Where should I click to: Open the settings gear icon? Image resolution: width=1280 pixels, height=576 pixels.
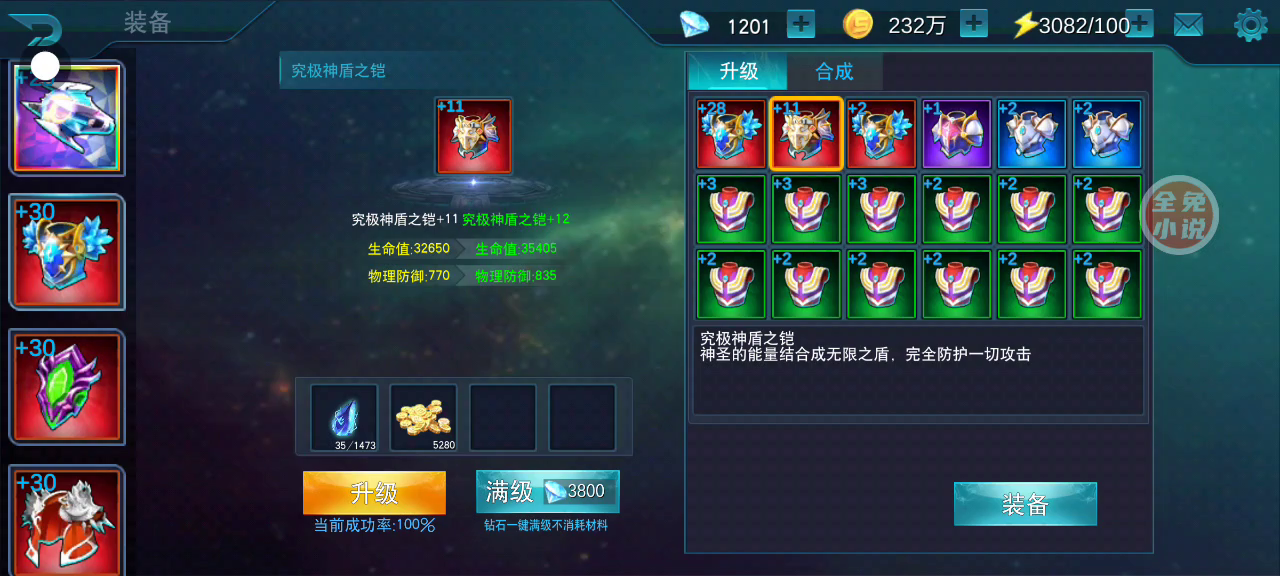pos(1251,25)
